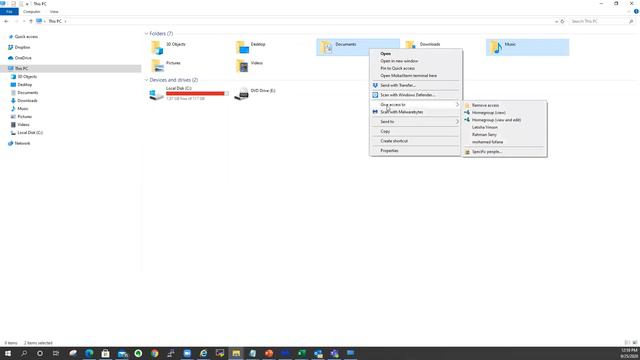This screenshot has width=640, height=360.
Task: Select the Music folder icon in Folders
Action: pos(496,47)
